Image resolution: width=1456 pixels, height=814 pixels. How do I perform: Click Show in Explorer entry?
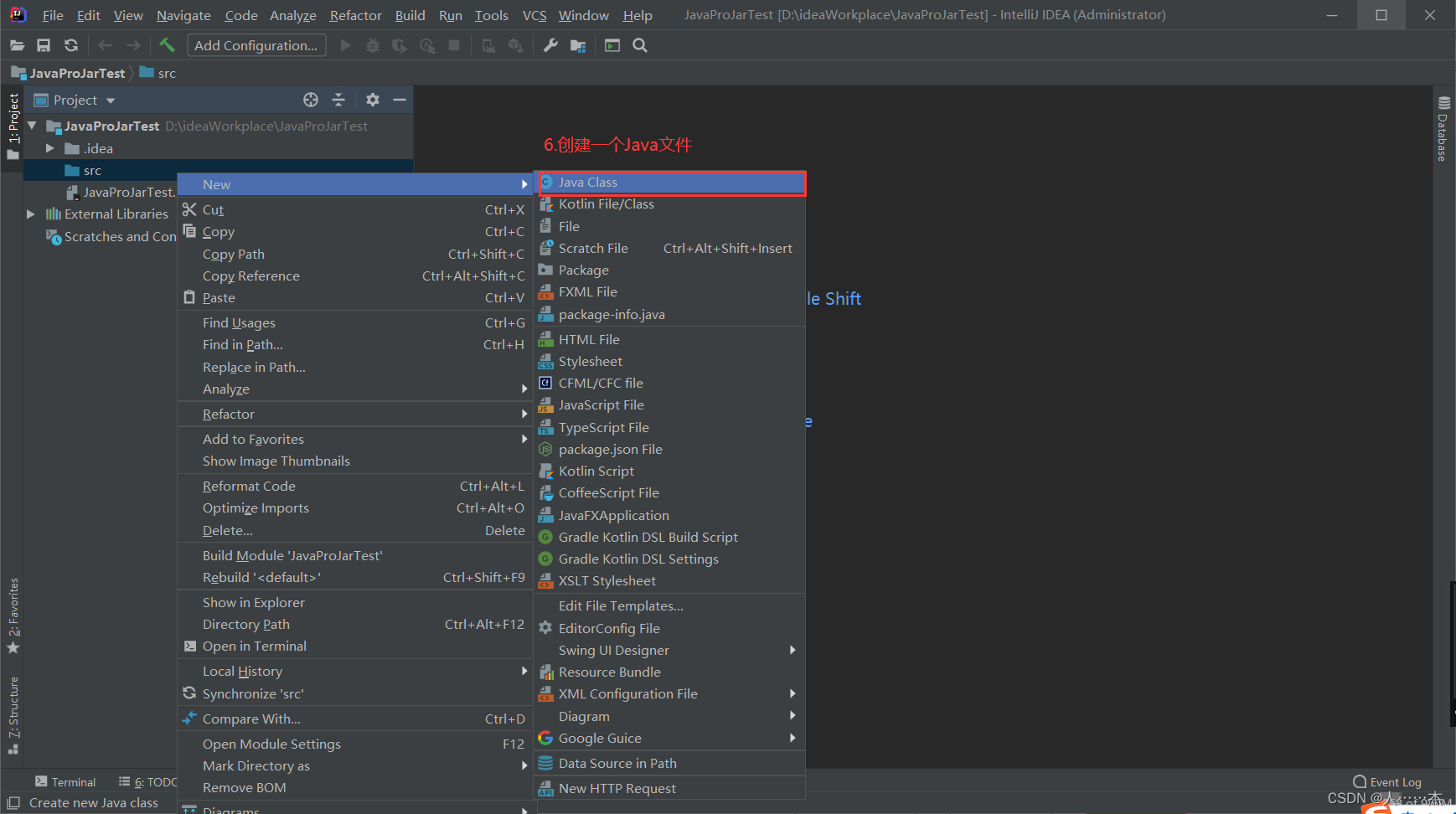(355, 602)
